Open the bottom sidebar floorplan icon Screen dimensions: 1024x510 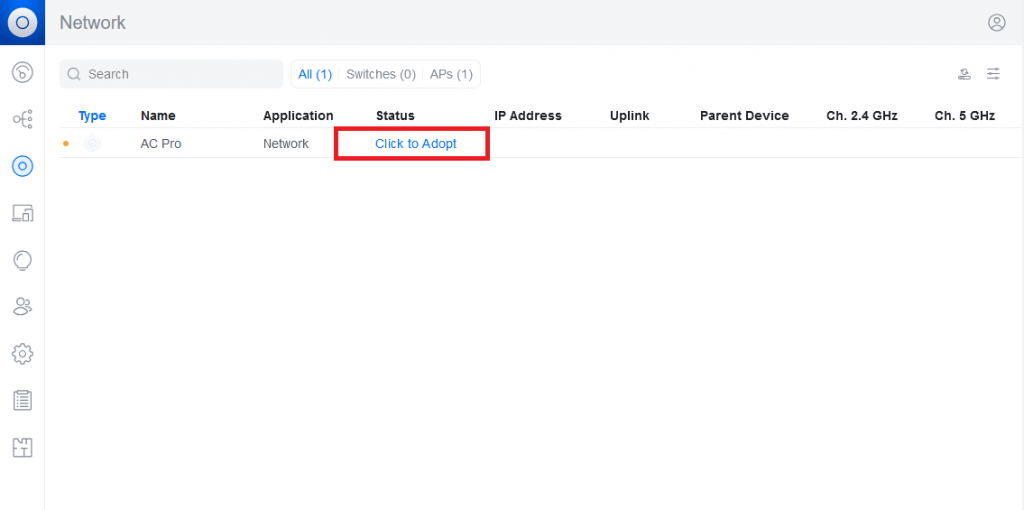click(22, 447)
